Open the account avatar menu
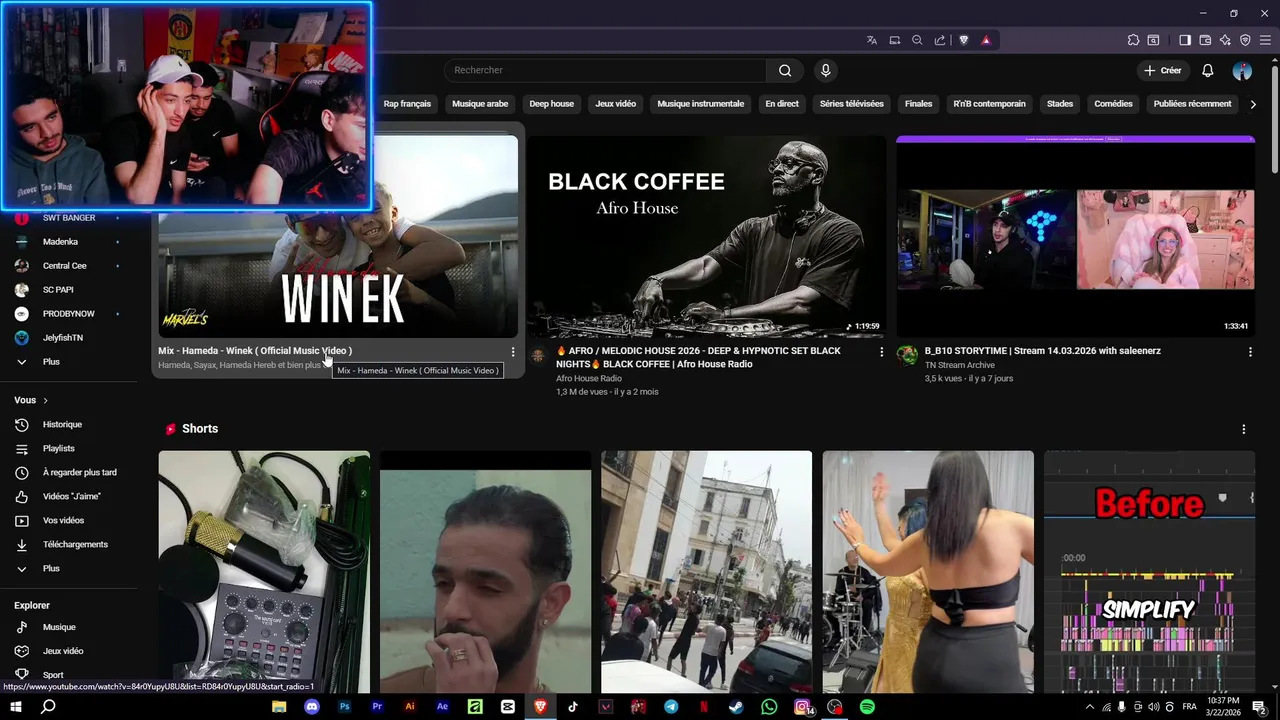Viewport: 1280px width, 720px height. pos(1242,70)
